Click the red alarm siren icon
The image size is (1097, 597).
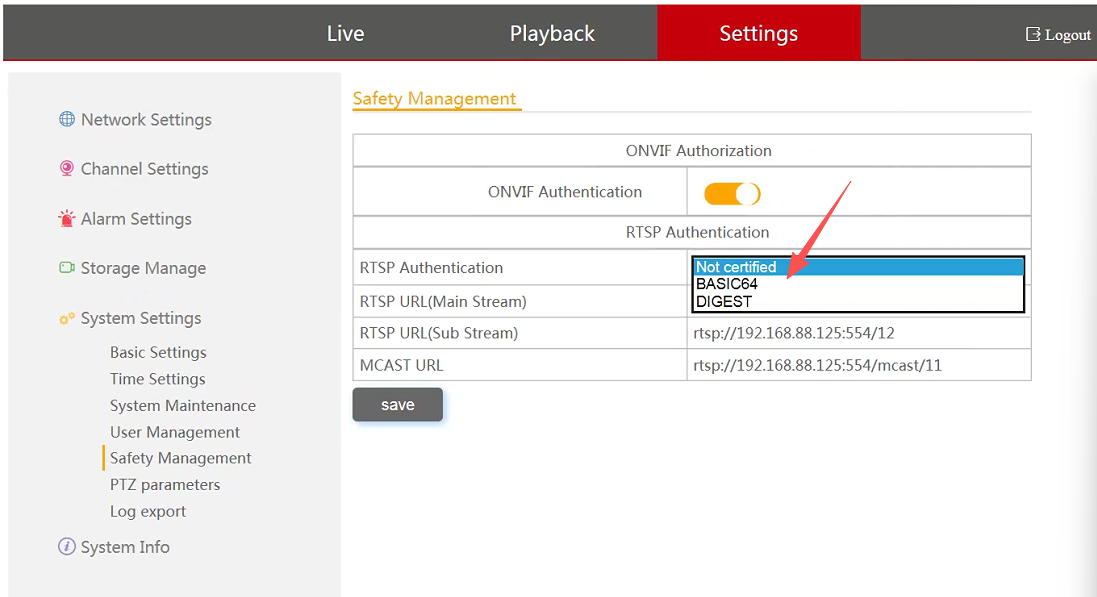67,218
